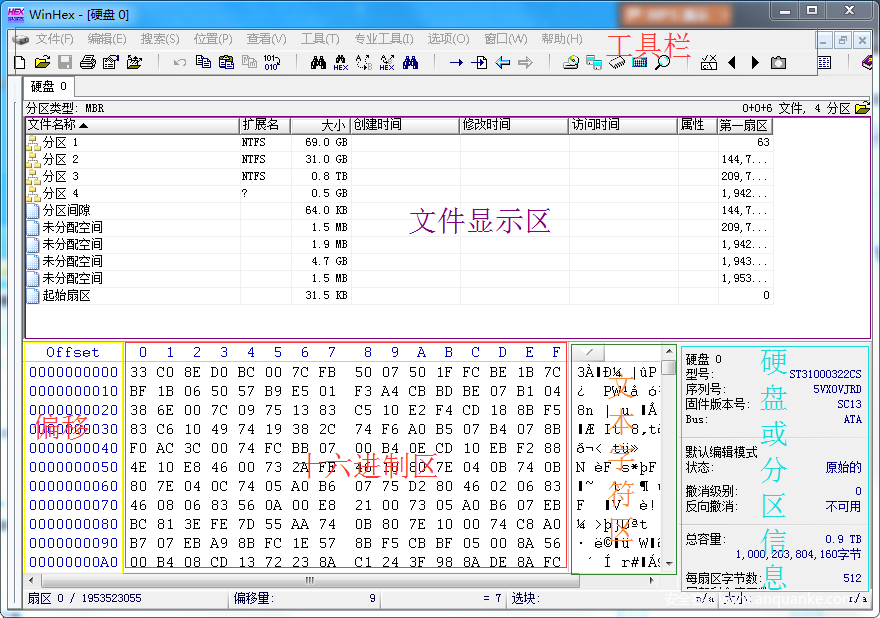Image resolution: width=880 pixels, height=618 pixels.
Task: Click the Go To Offset arrow icon
Action: point(456,62)
